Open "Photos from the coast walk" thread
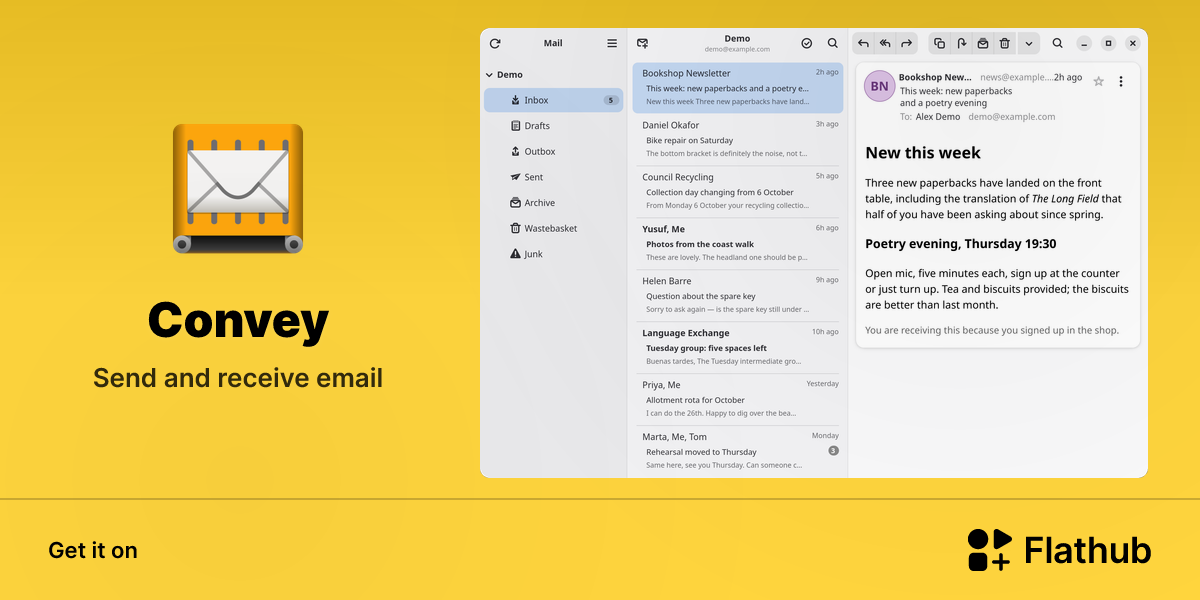 738,244
